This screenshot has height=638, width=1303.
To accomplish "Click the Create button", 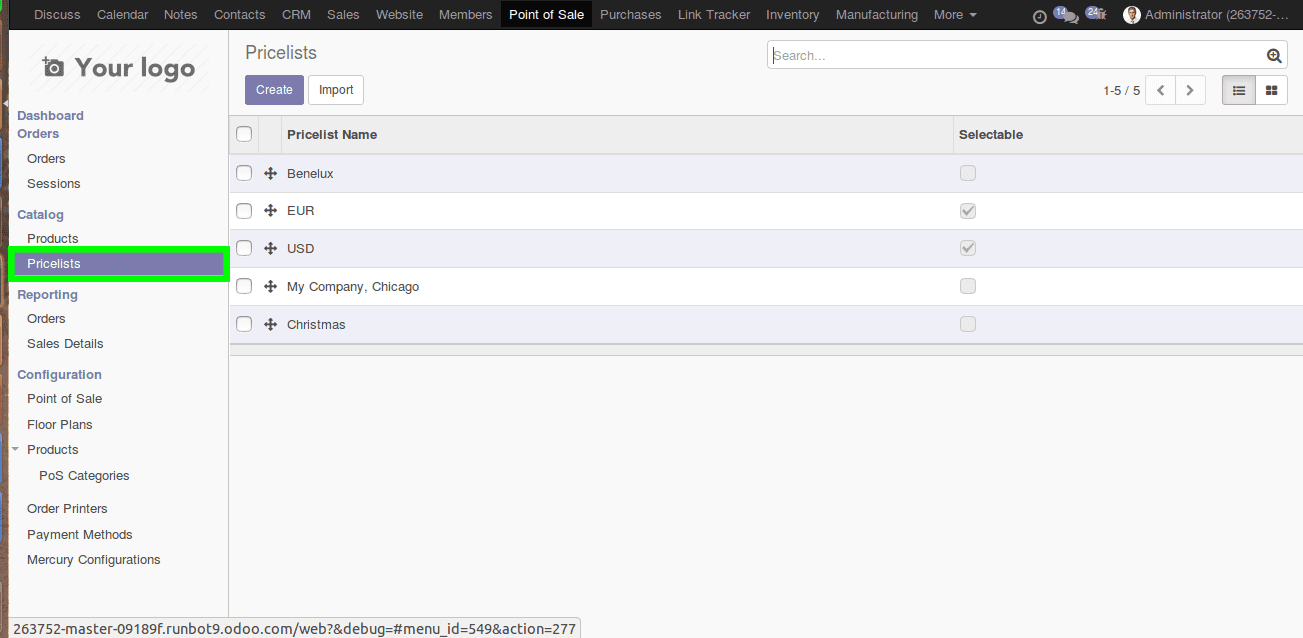I will pyautogui.click(x=274, y=90).
